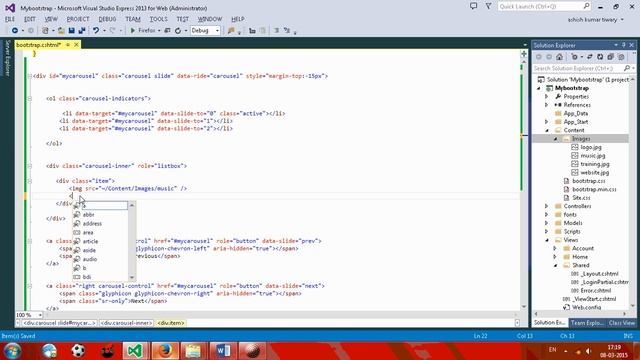
Task: Click the Comment selection toolbar icon
Action: coord(276,31)
